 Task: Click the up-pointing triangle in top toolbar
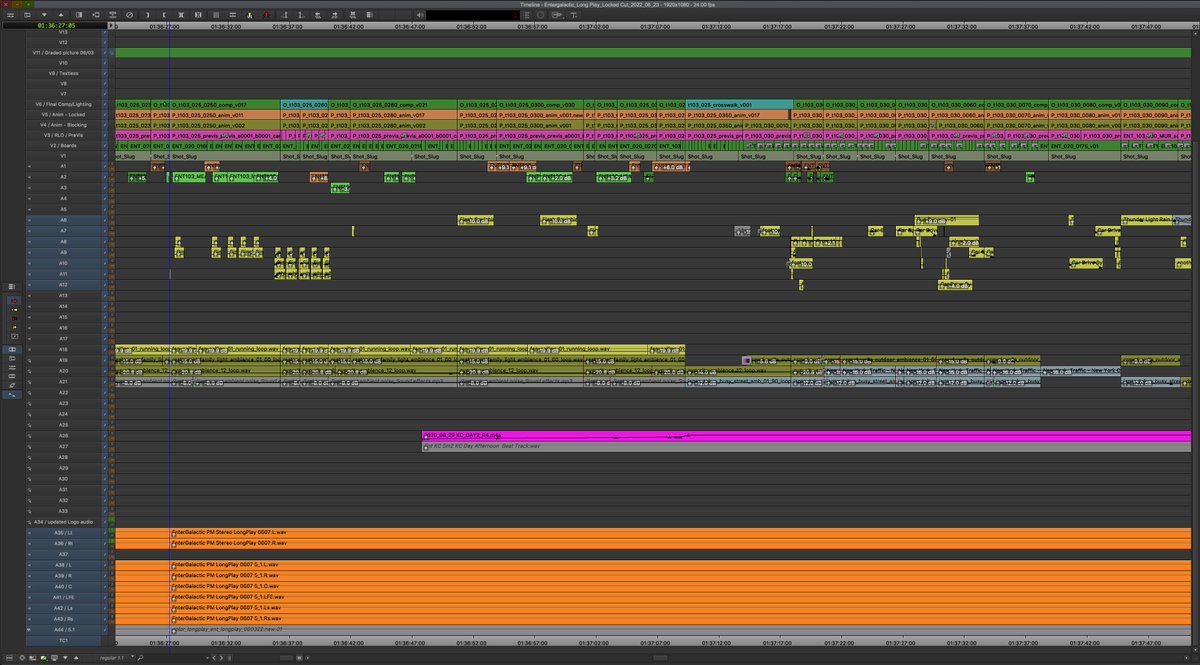(x=60, y=14)
